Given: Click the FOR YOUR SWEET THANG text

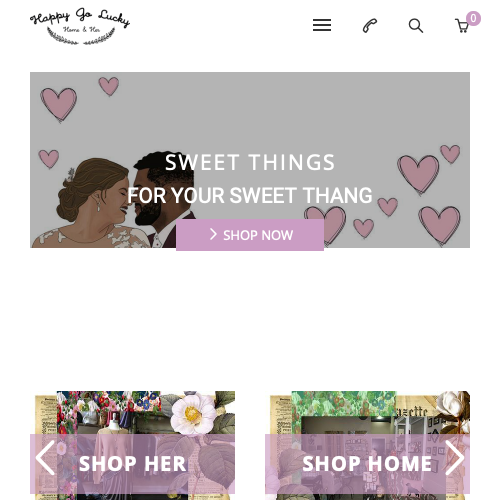Looking at the screenshot, I should (x=250, y=195).
